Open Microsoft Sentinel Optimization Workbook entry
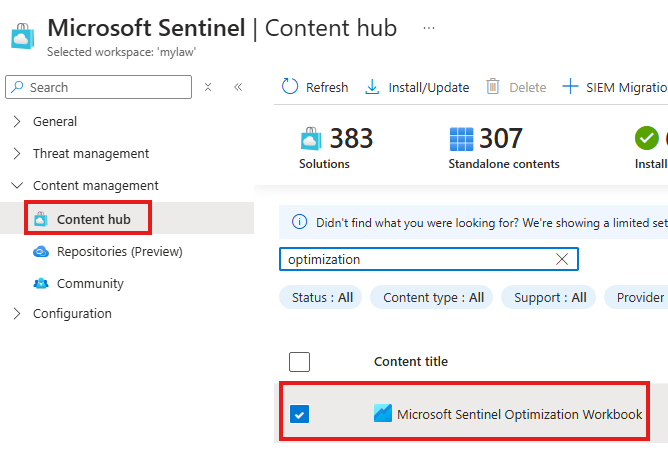This screenshot has height=452, width=668. [x=519, y=414]
